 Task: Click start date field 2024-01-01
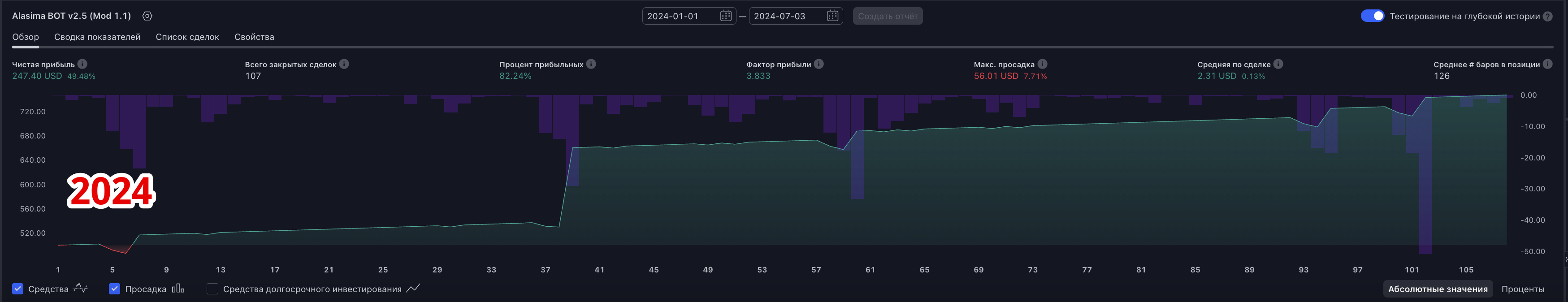coord(689,17)
